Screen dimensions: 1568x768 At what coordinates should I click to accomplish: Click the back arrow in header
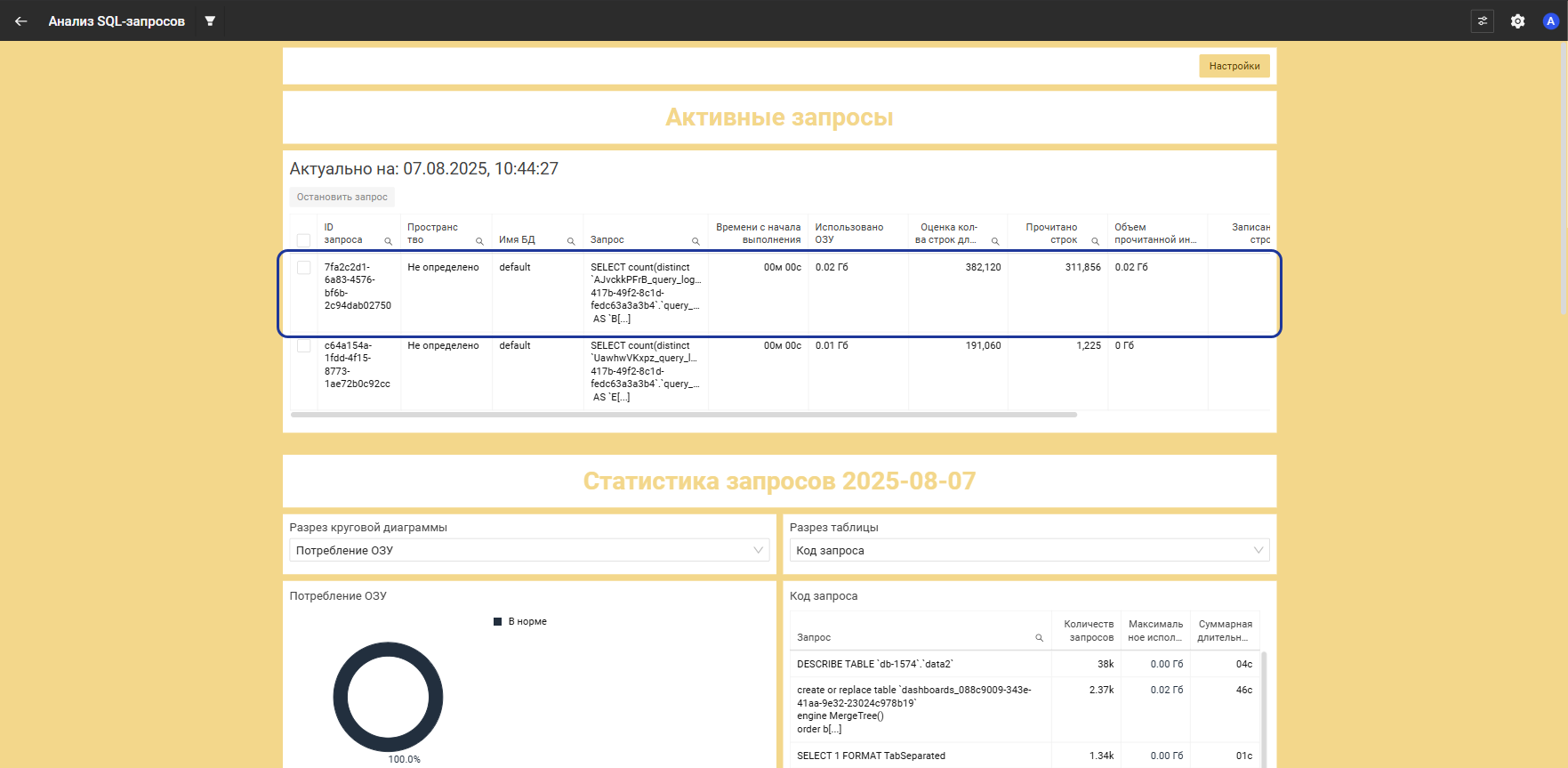(x=21, y=21)
